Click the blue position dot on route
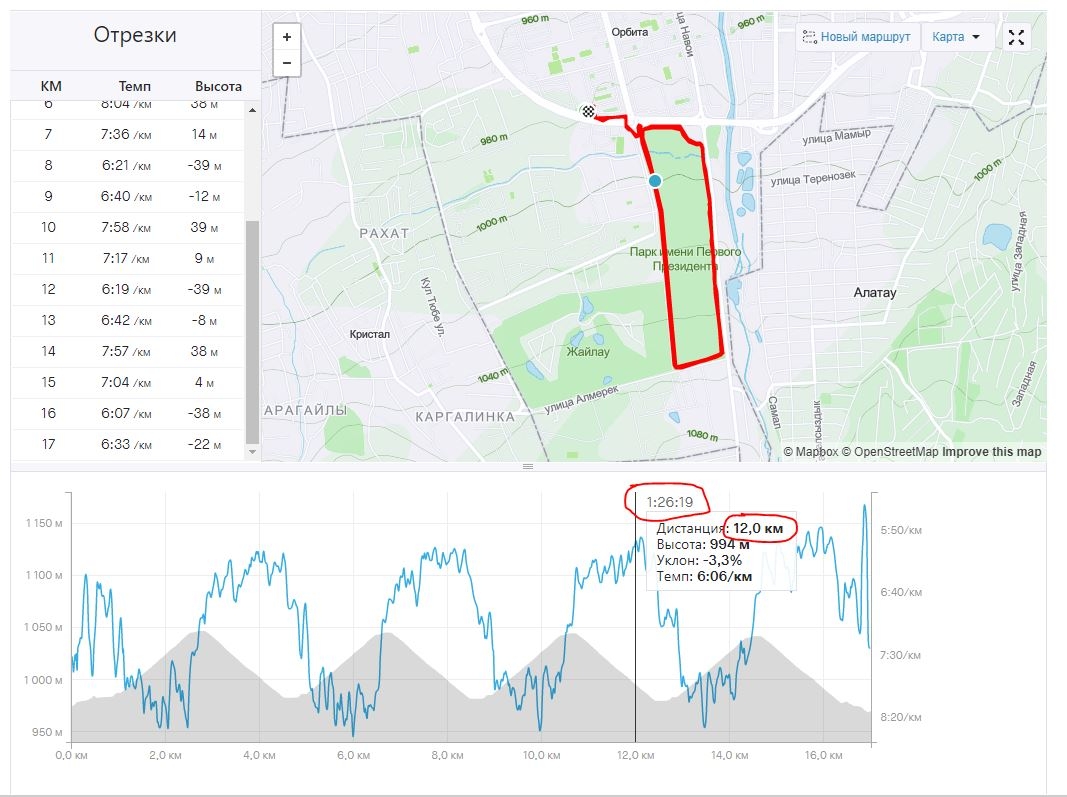Screen dimensions: 1067x797 pos(655,180)
